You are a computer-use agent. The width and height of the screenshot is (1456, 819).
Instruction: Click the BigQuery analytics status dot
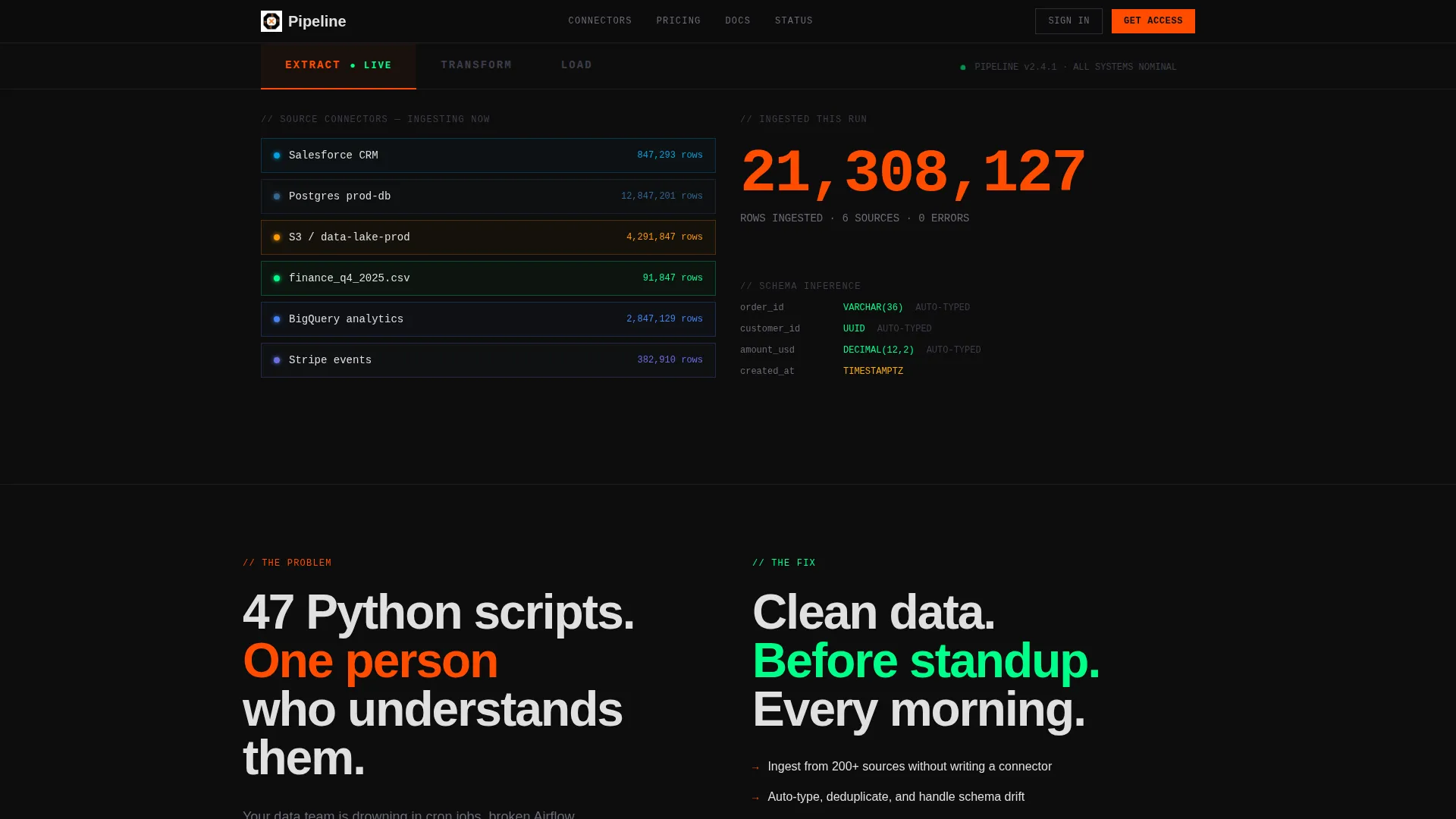[x=277, y=319]
